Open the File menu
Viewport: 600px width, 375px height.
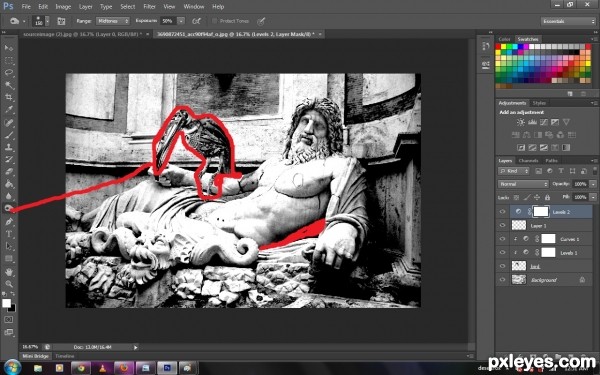pyautogui.click(x=26, y=7)
